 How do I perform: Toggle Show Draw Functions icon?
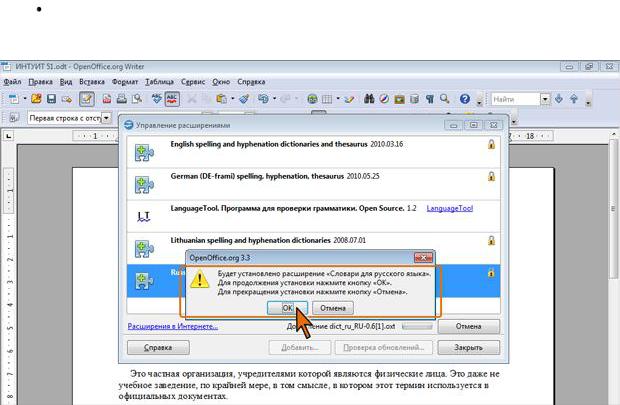tap(349, 99)
